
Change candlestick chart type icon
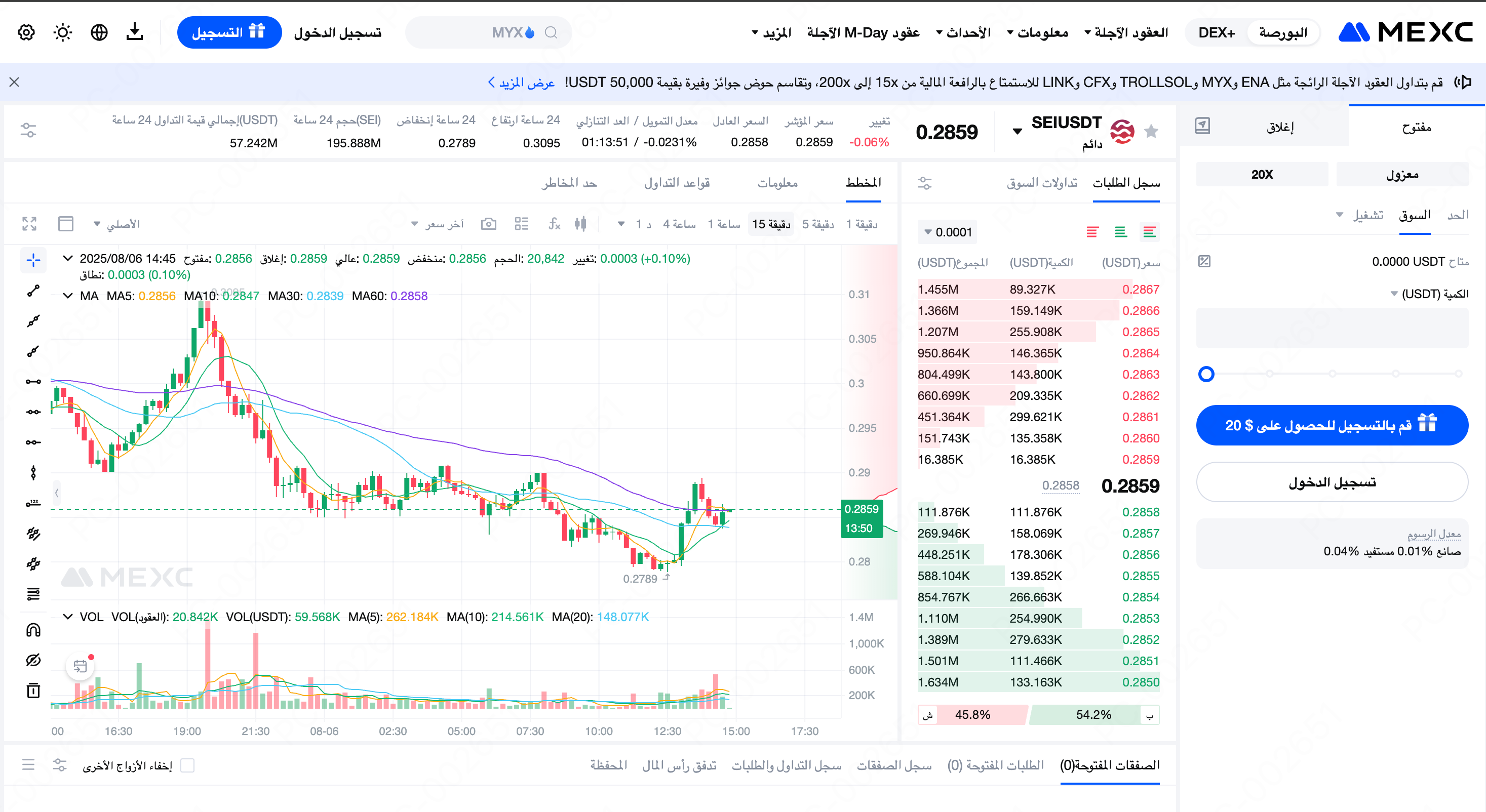581,224
